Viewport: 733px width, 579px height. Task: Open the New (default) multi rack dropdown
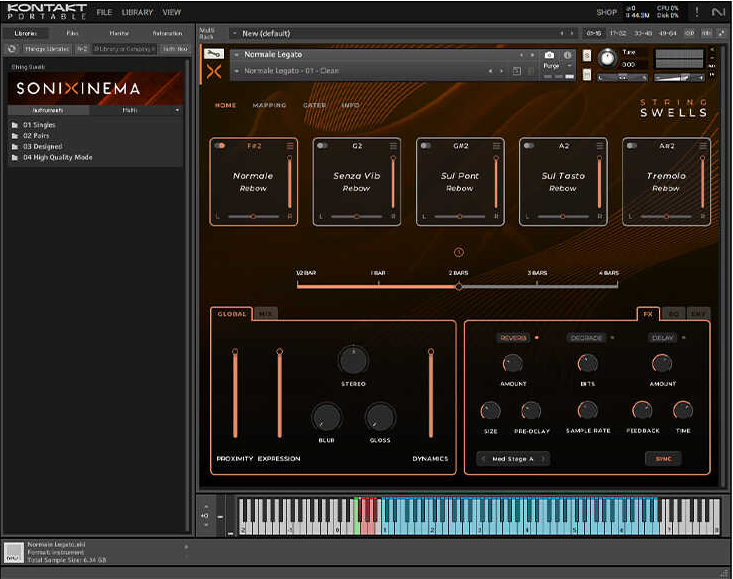(x=235, y=34)
